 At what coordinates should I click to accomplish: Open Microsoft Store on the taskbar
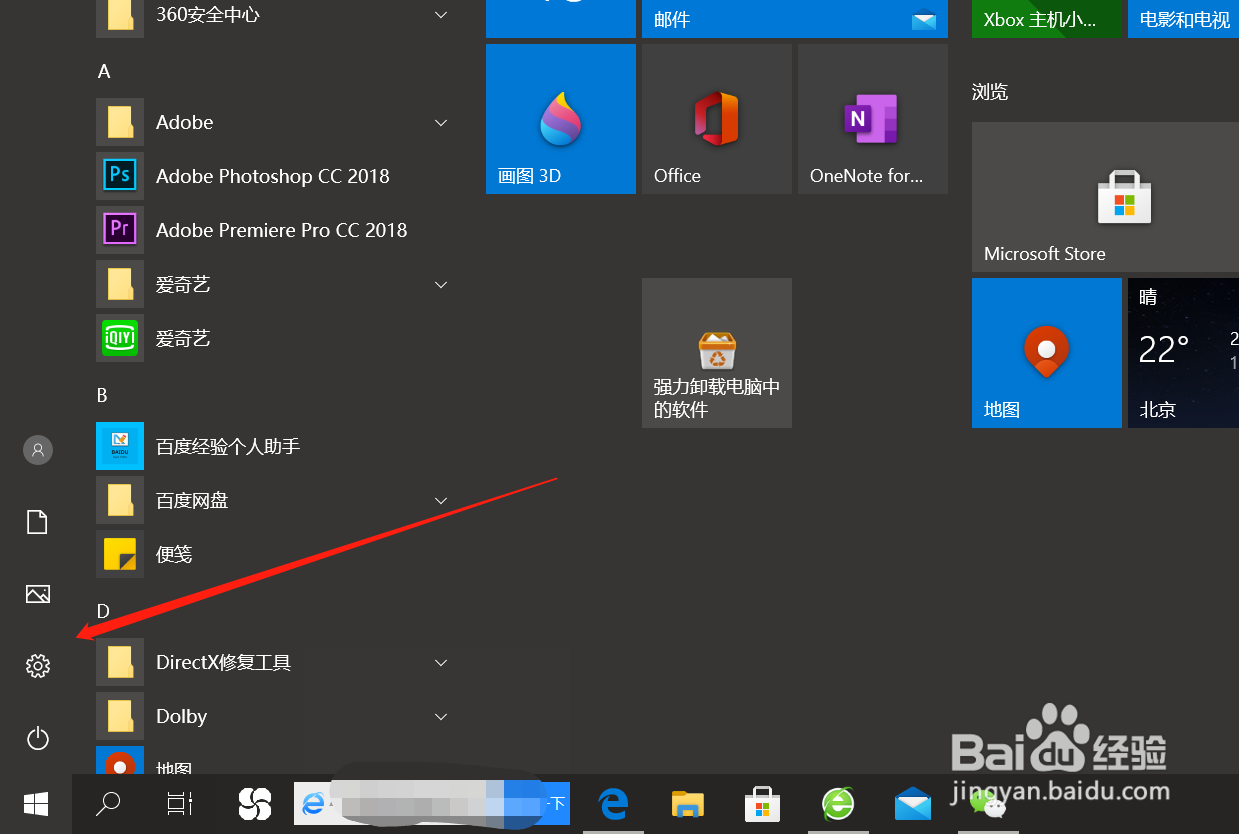tap(762, 803)
